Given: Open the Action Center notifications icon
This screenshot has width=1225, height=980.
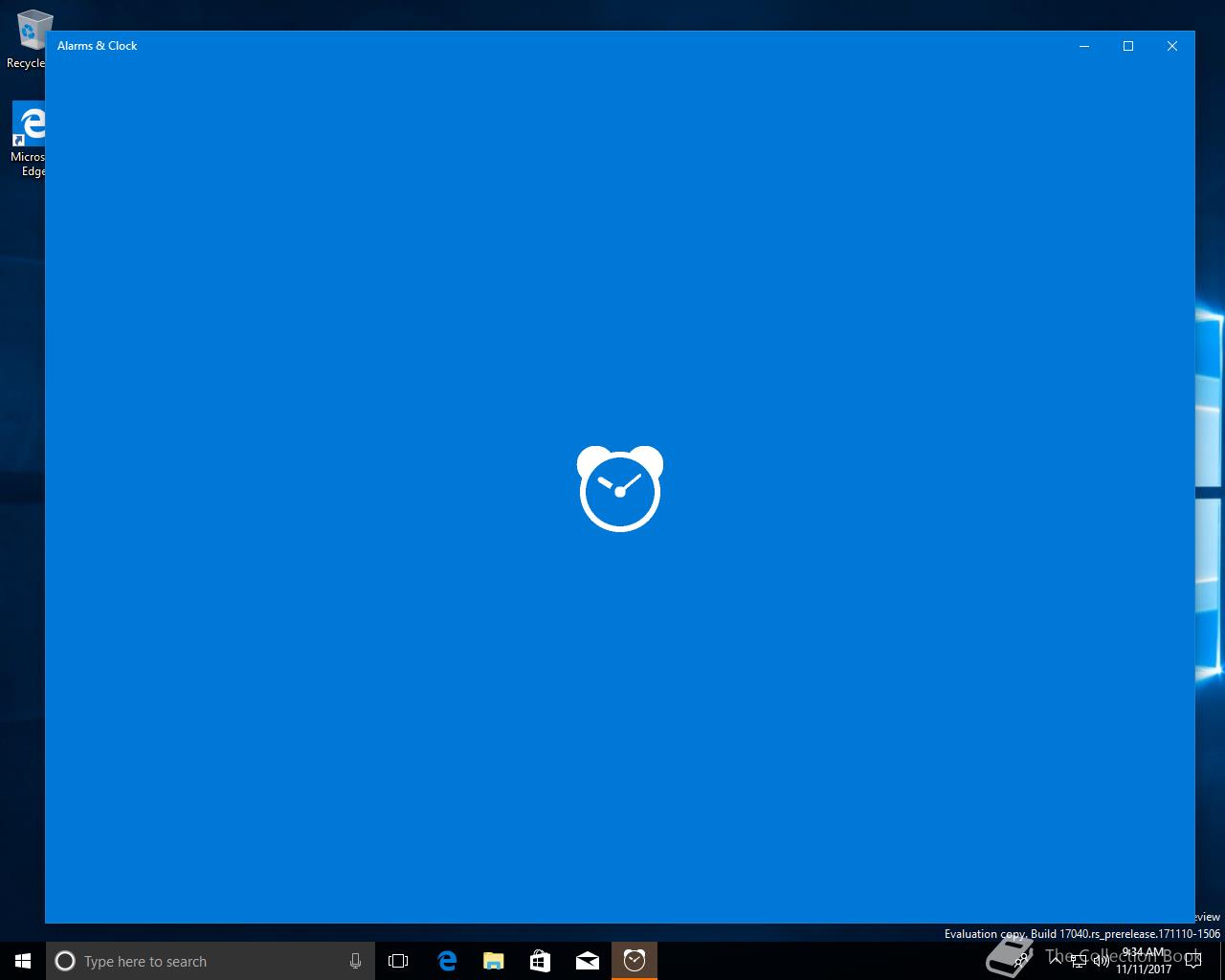Looking at the screenshot, I should [x=1192, y=961].
